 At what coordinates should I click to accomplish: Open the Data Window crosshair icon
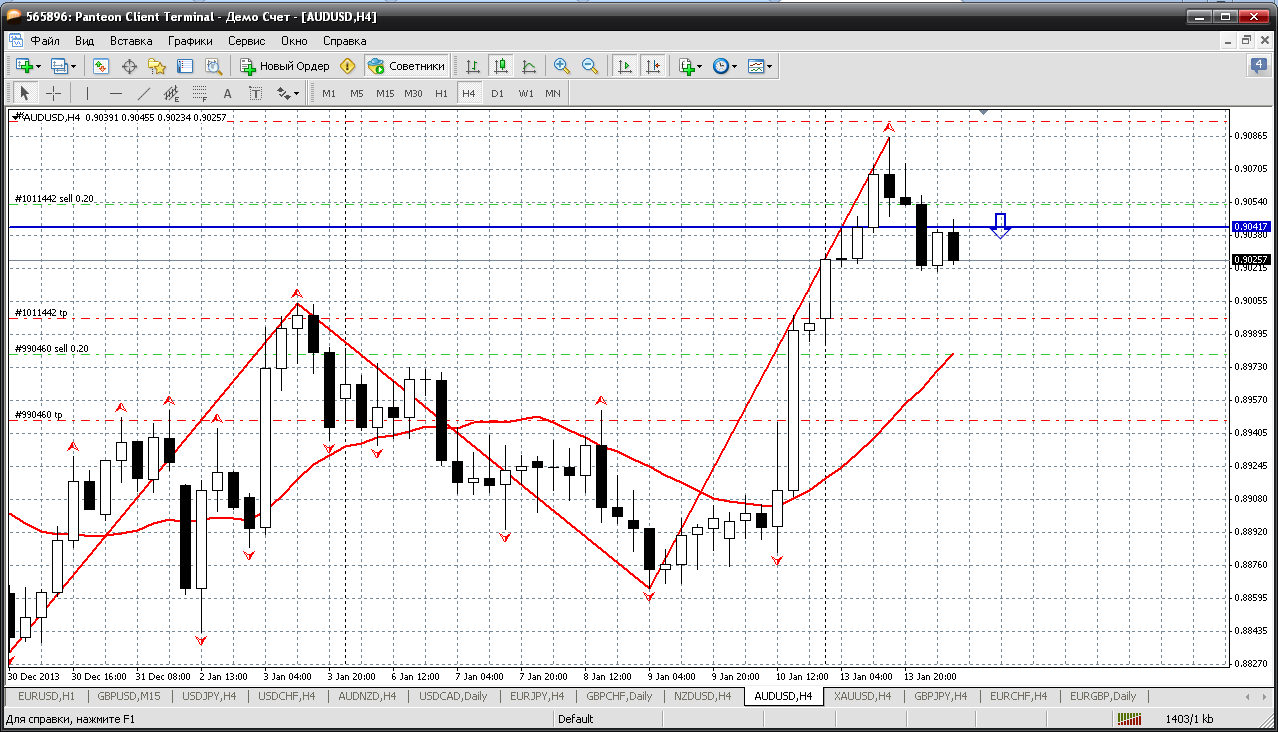pos(129,66)
